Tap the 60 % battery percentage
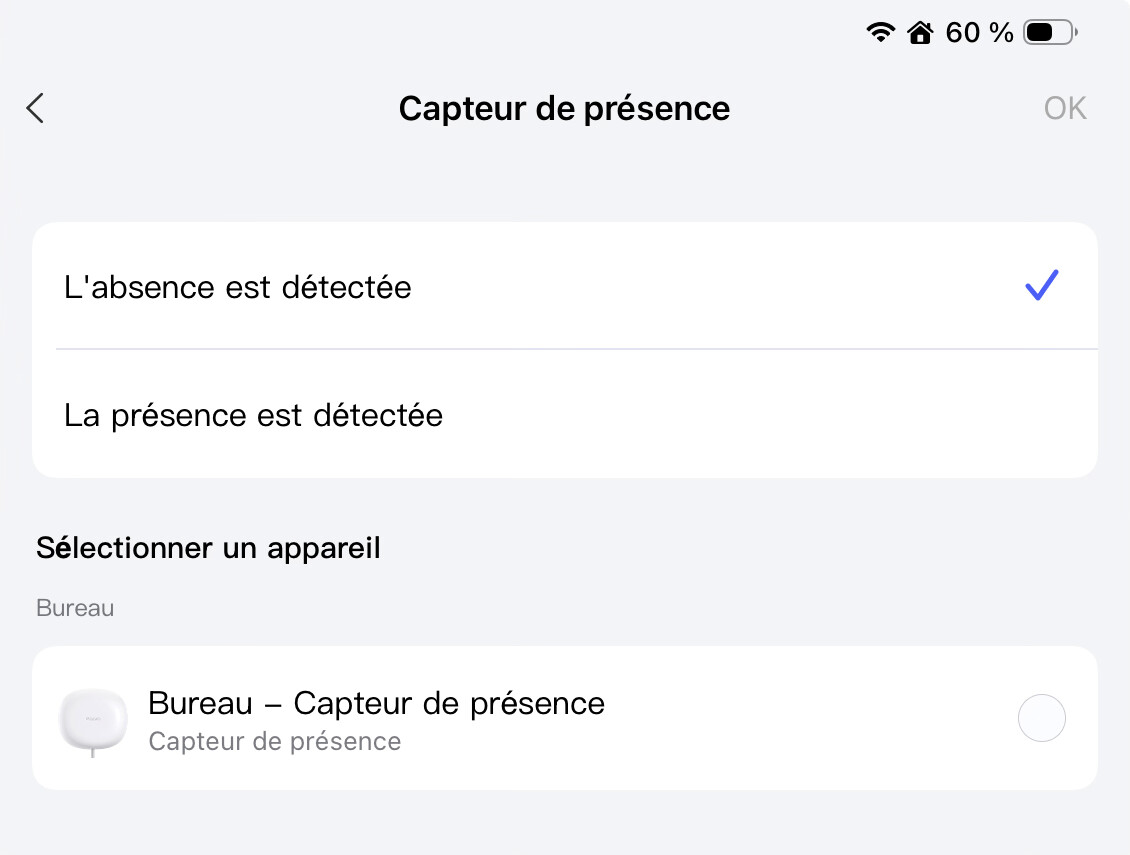The image size is (1130, 855). 979,33
